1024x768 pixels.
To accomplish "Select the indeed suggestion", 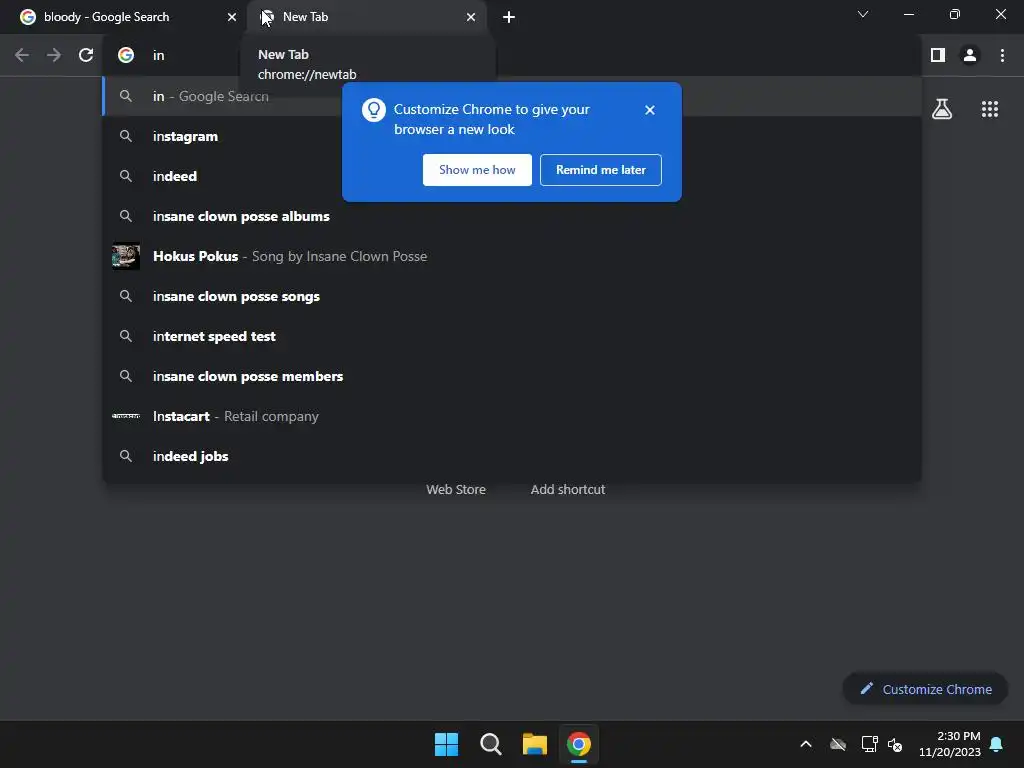I will 512,176.
